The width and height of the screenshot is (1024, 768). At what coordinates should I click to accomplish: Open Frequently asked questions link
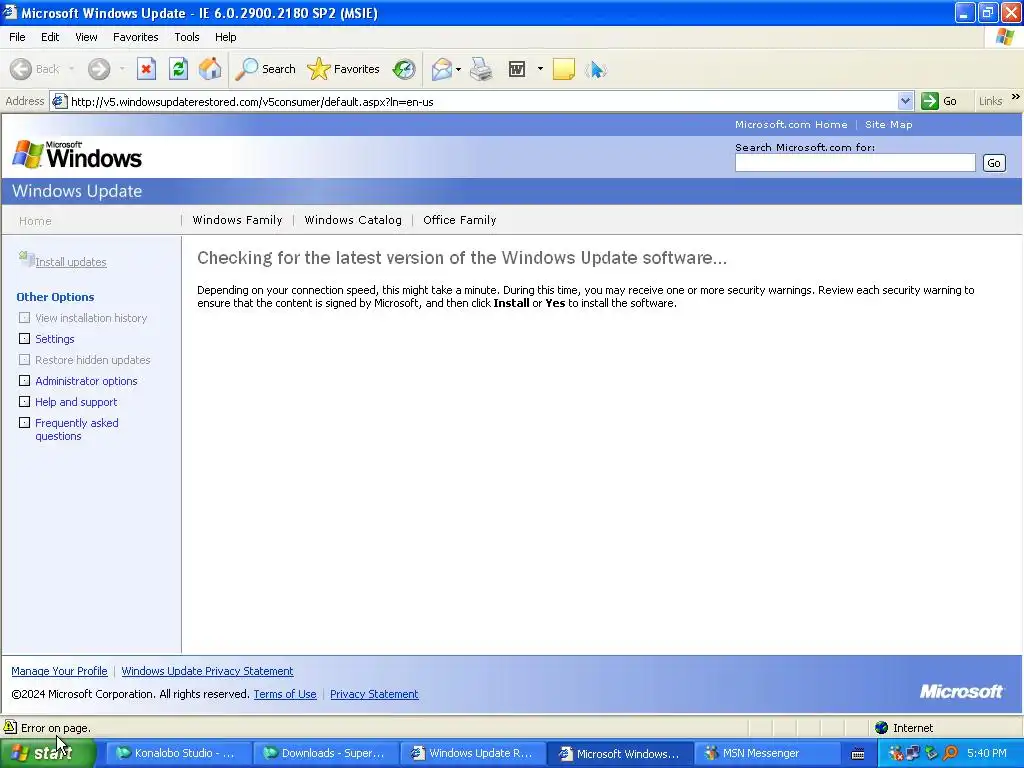tap(77, 429)
